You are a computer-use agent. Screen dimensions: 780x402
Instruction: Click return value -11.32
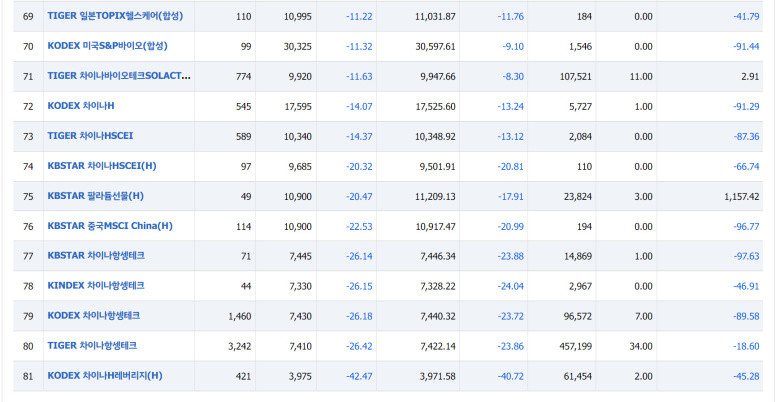point(359,46)
